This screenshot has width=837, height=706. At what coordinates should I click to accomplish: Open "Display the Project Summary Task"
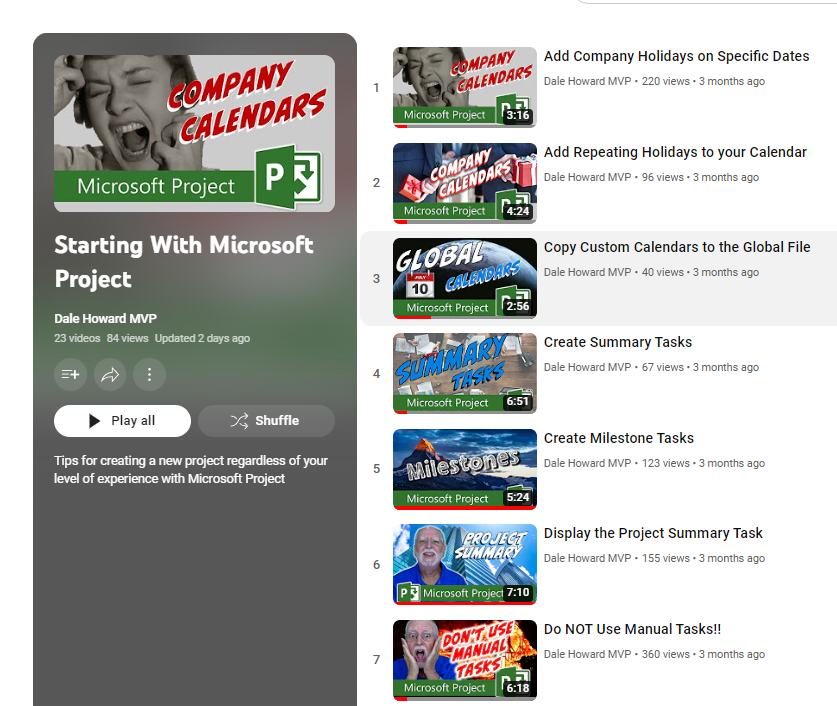point(653,533)
